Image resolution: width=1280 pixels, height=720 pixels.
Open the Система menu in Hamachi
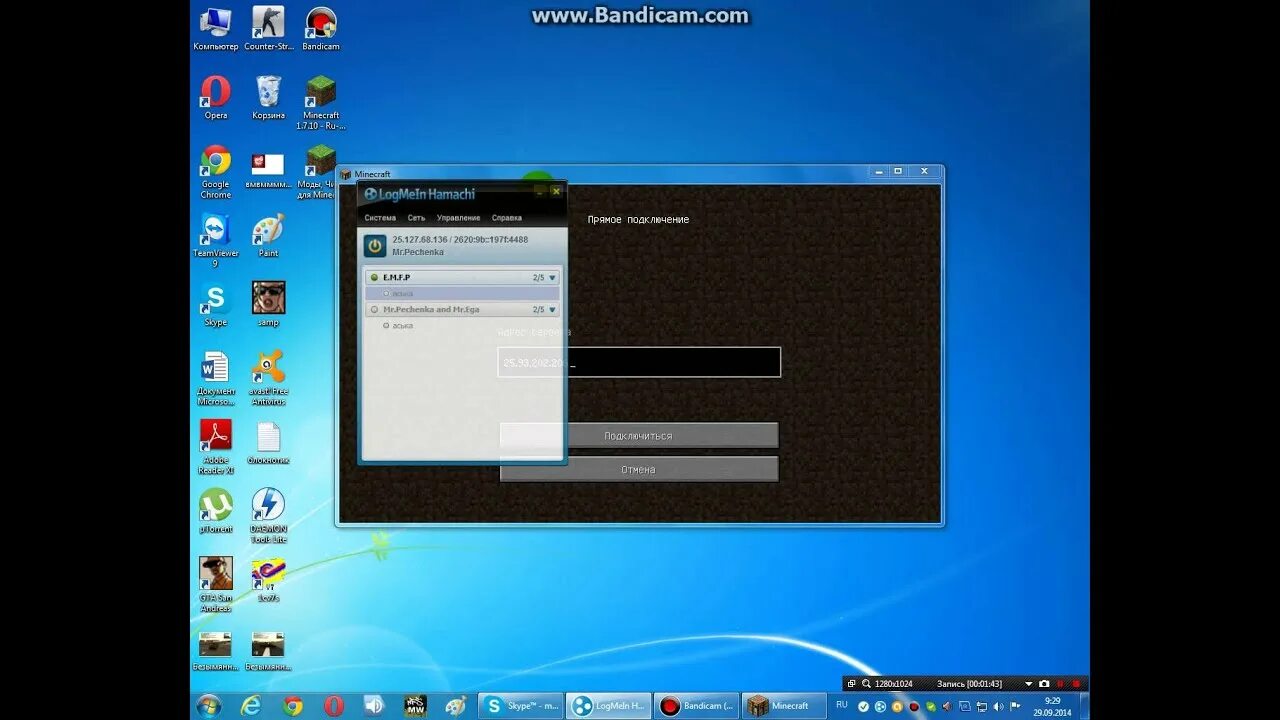(380, 218)
